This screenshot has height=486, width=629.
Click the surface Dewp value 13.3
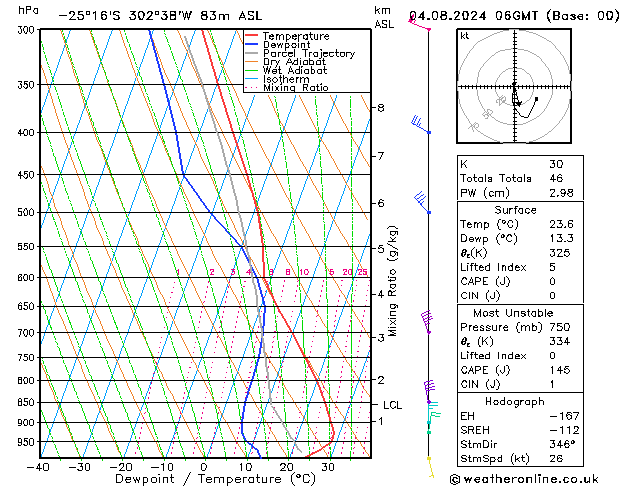click(561, 239)
